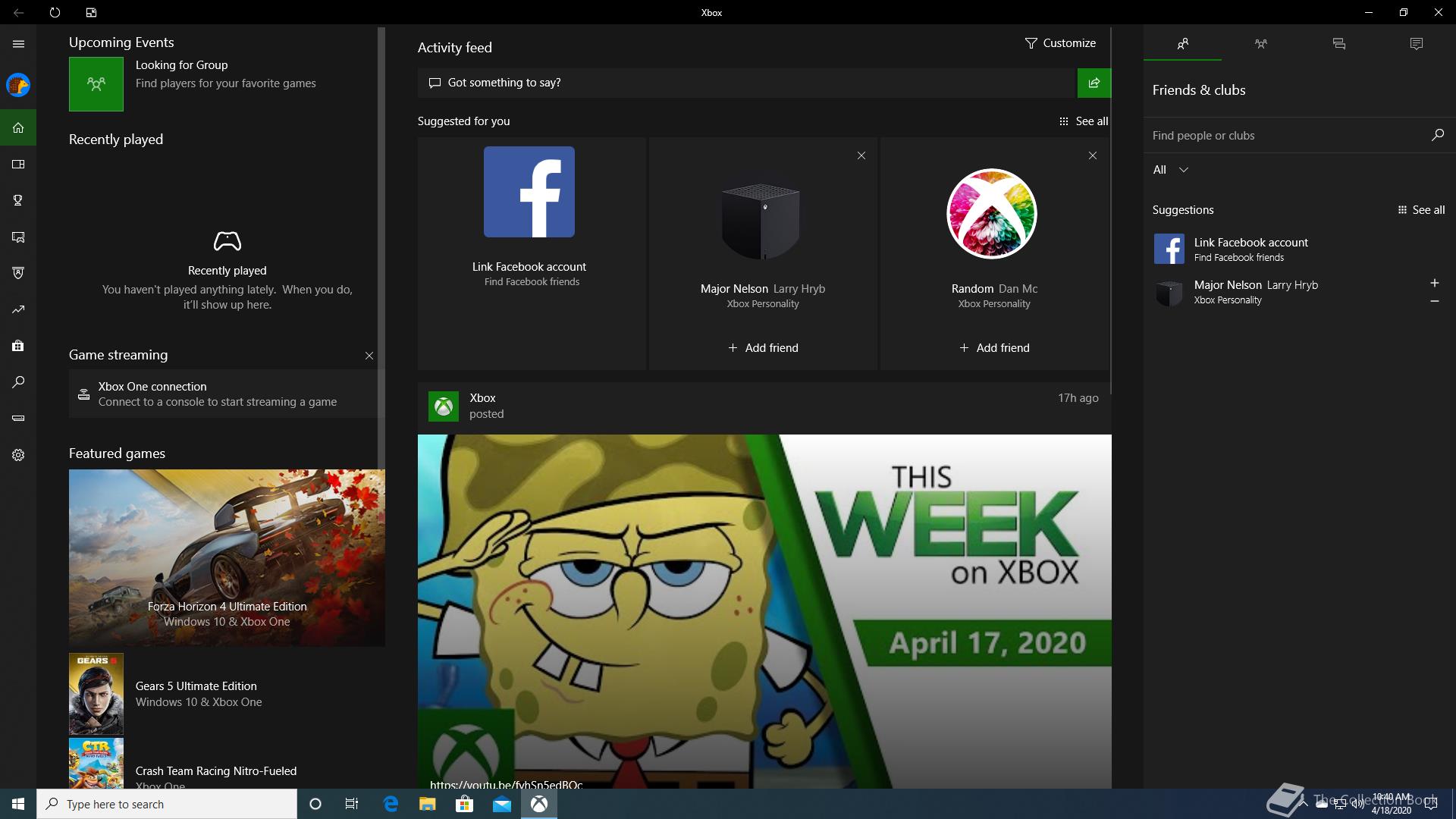Click taskbar Type here to search box
The image size is (1456, 819).
coord(167,804)
